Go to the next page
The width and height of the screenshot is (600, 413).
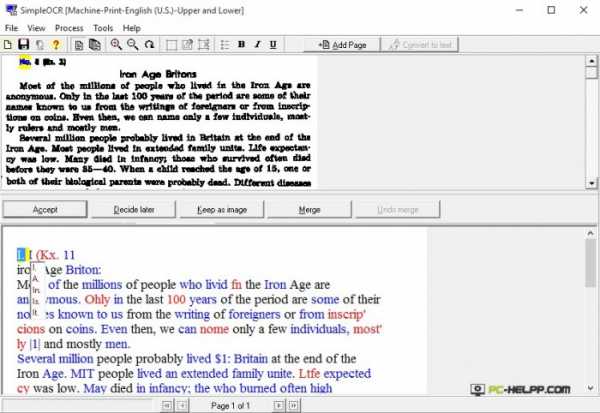[x=279, y=405]
